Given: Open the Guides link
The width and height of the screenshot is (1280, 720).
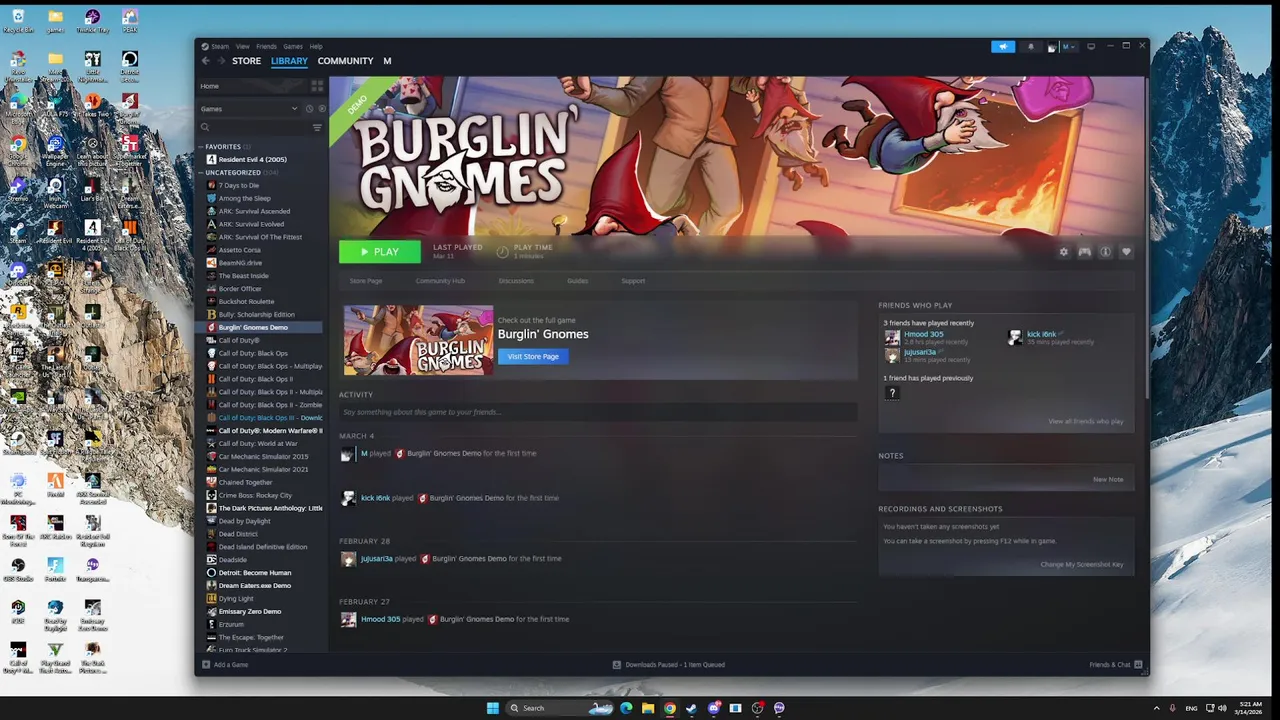Looking at the screenshot, I should pos(577,281).
